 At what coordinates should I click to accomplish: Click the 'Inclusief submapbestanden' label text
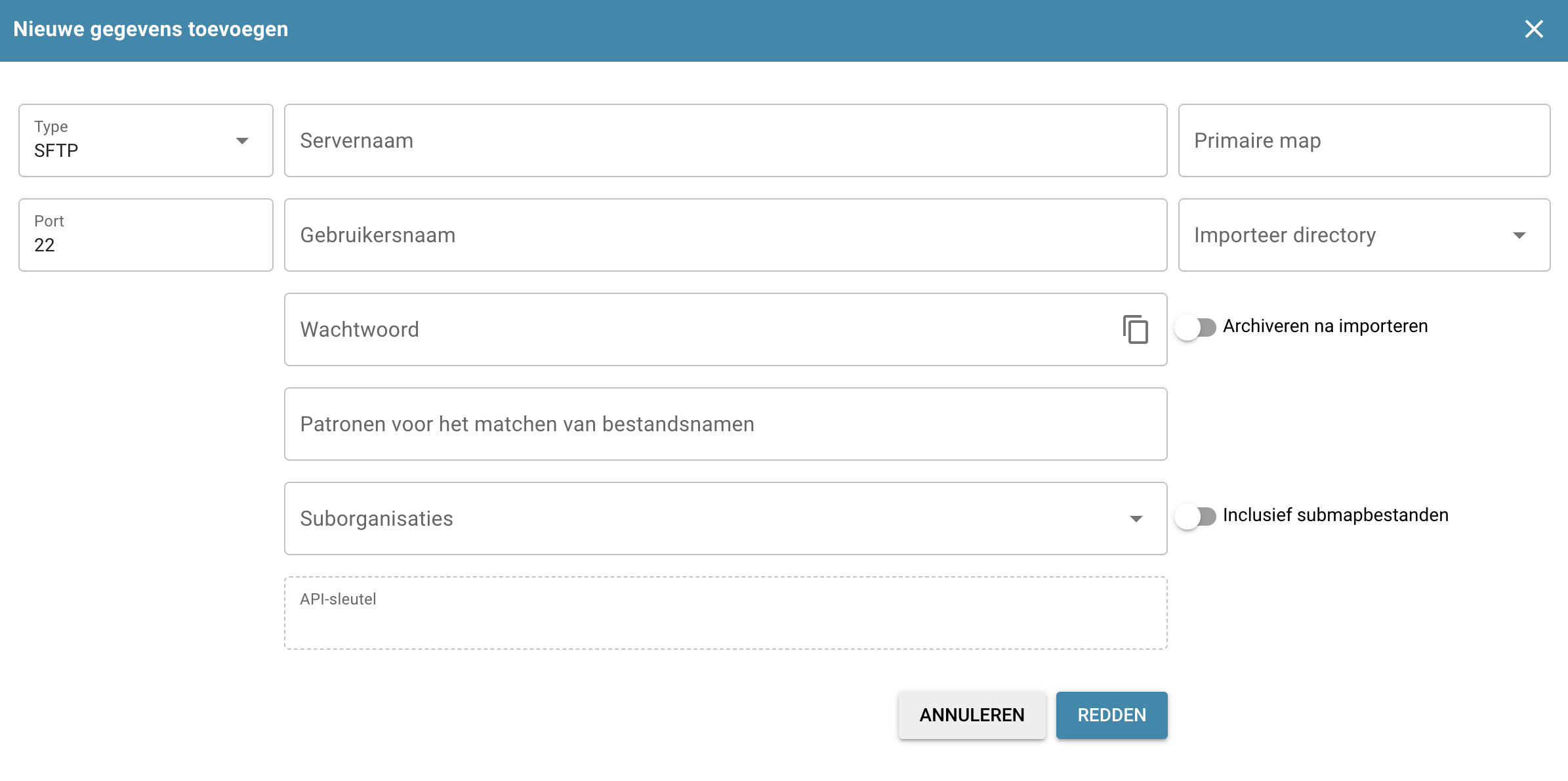tap(1335, 515)
